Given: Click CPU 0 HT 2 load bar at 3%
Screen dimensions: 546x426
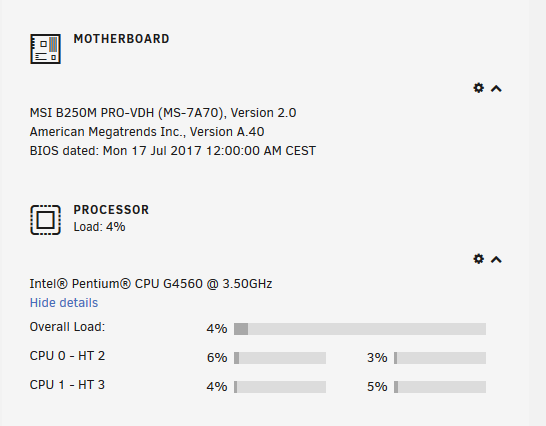Looking at the screenshot, I should [x=440, y=358].
